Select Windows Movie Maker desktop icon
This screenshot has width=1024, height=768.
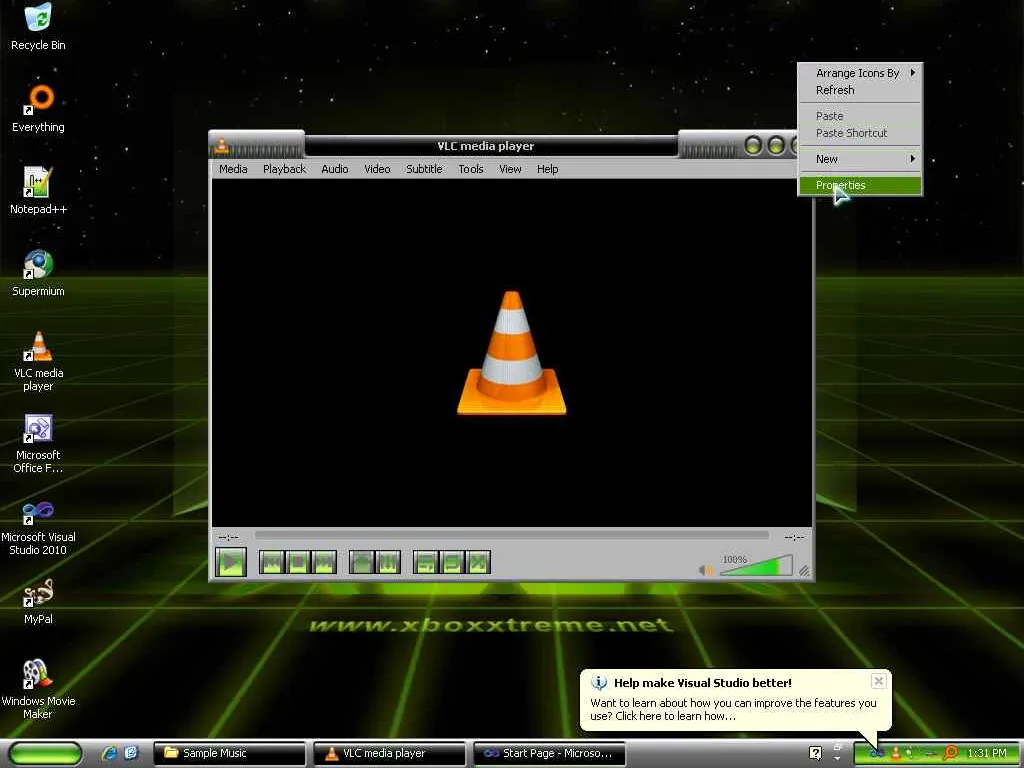[38, 689]
